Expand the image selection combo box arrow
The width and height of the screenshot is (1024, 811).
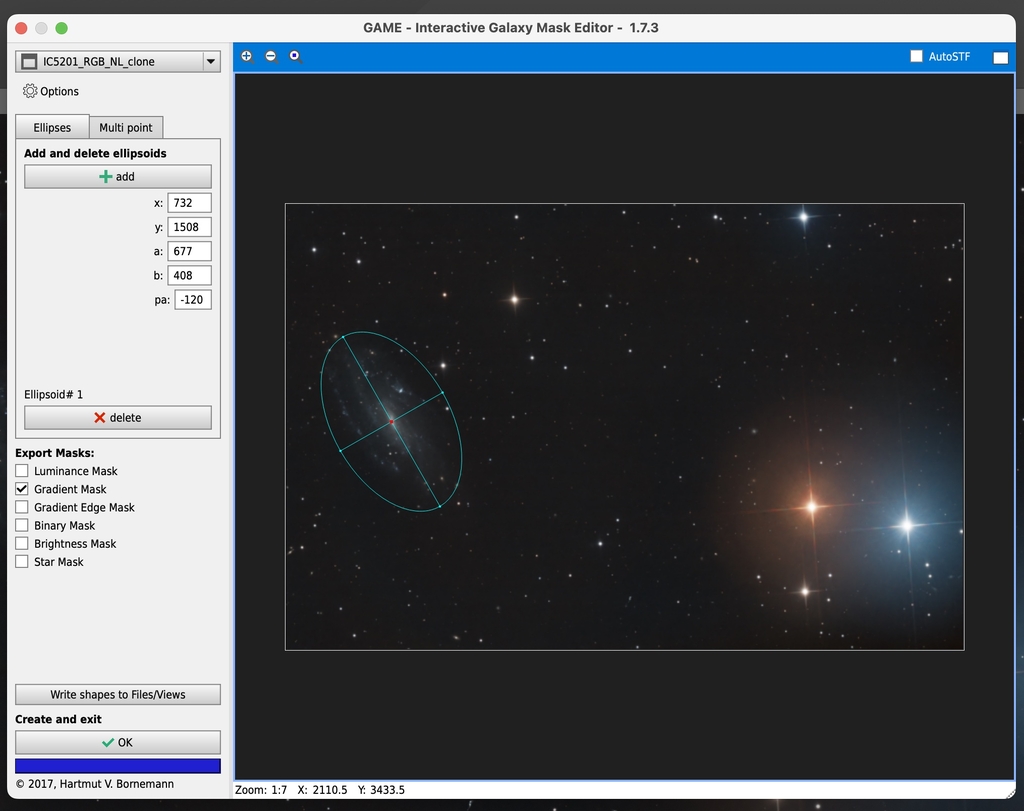[x=210, y=60]
